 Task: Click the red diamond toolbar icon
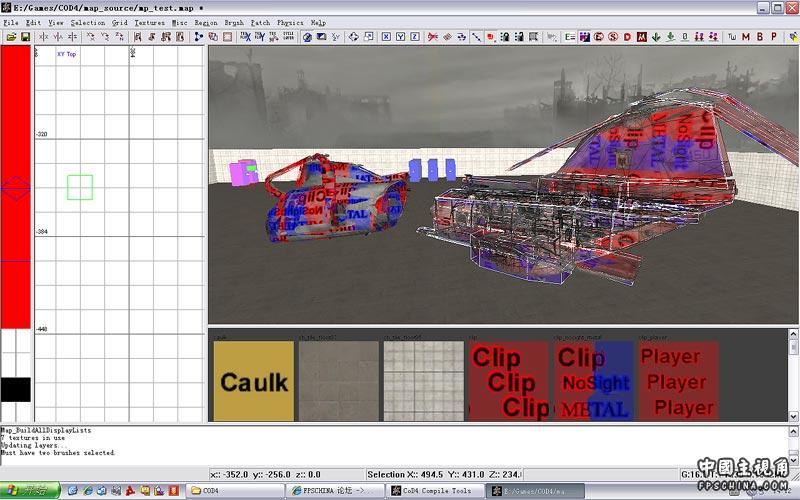(447, 37)
